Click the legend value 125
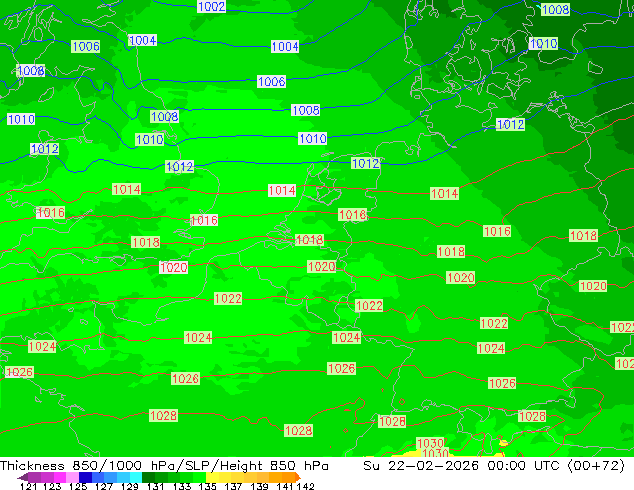This screenshot has height=490, width=634. point(78,486)
